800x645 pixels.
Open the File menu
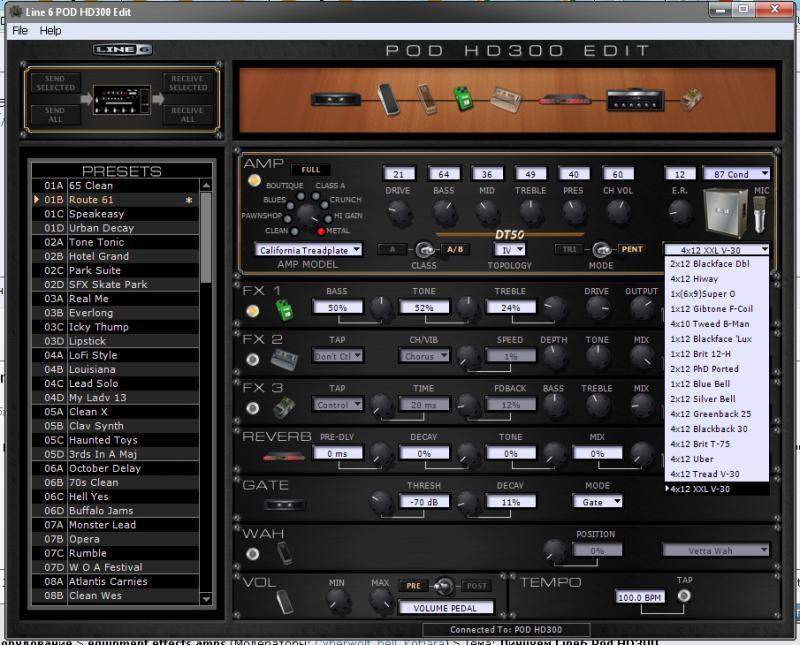pyautogui.click(x=20, y=31)
